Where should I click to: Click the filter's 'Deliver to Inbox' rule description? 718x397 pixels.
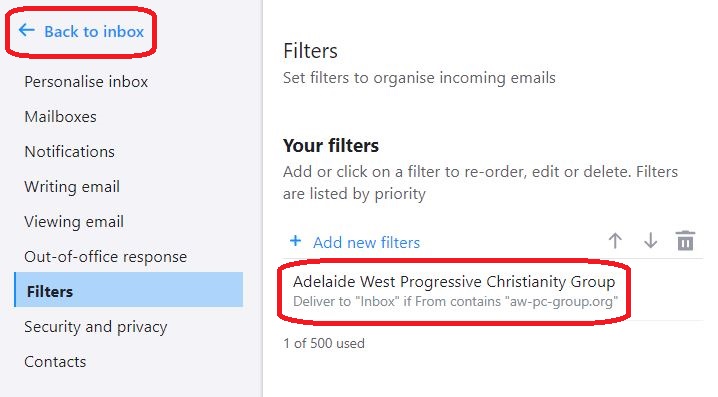tap(455, 302)
